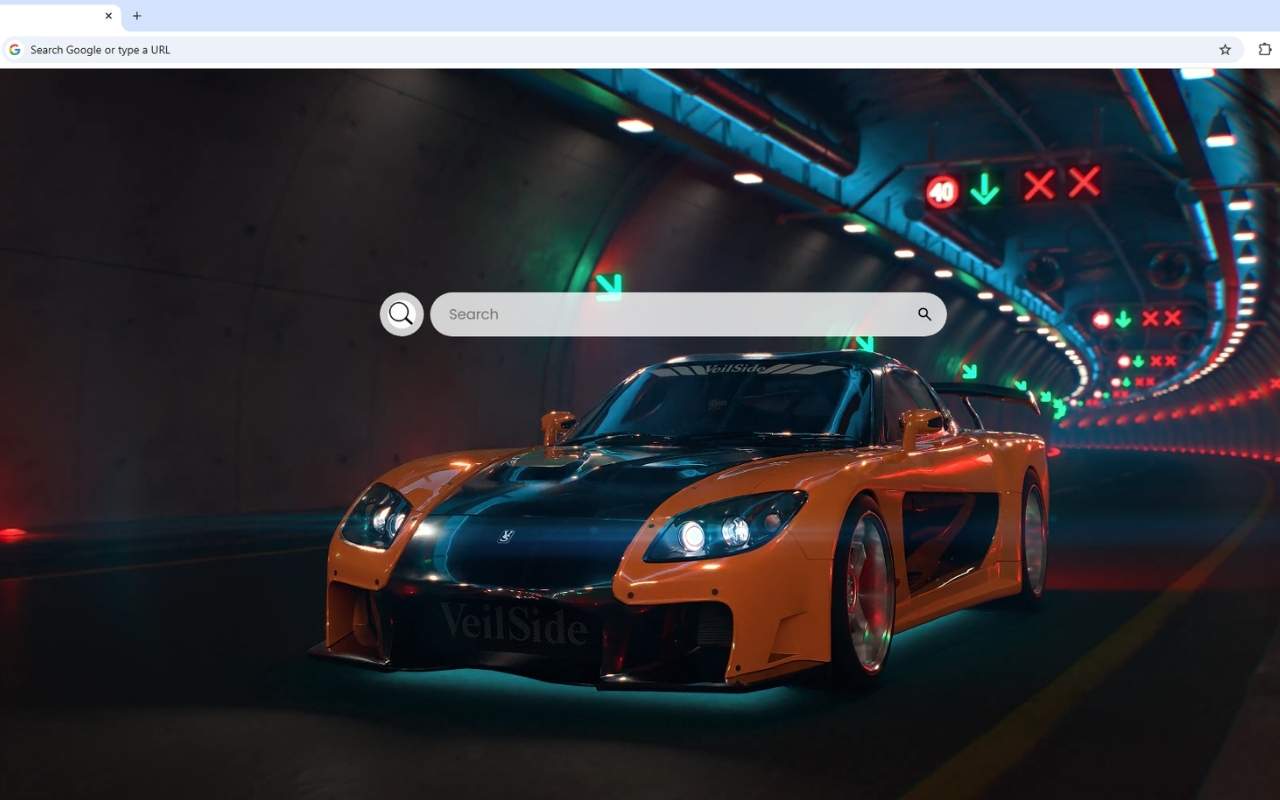Click the round magnifier icon left of search box
The image size is (1280, 800).
(x=401, y=314)
